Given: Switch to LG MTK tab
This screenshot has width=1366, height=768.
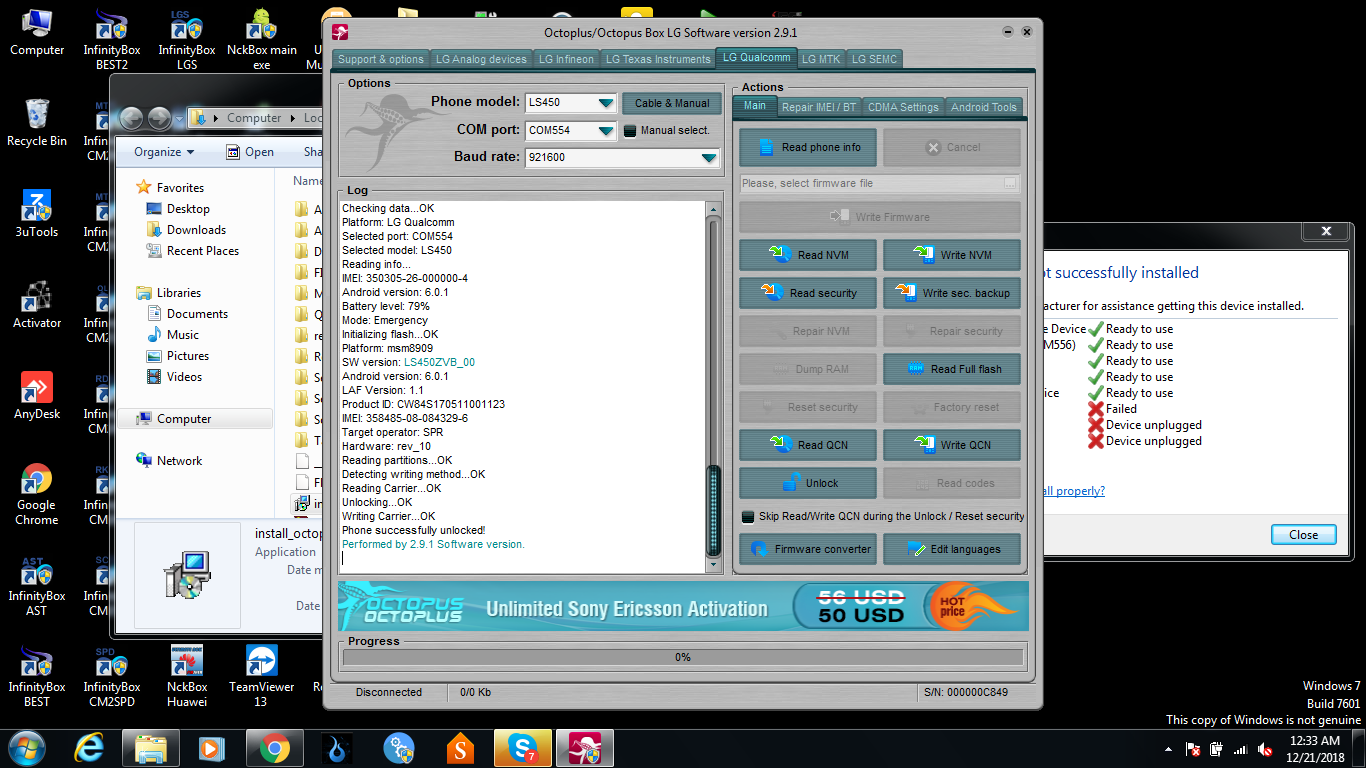Looking at the screenshot, I should (821, 59).
